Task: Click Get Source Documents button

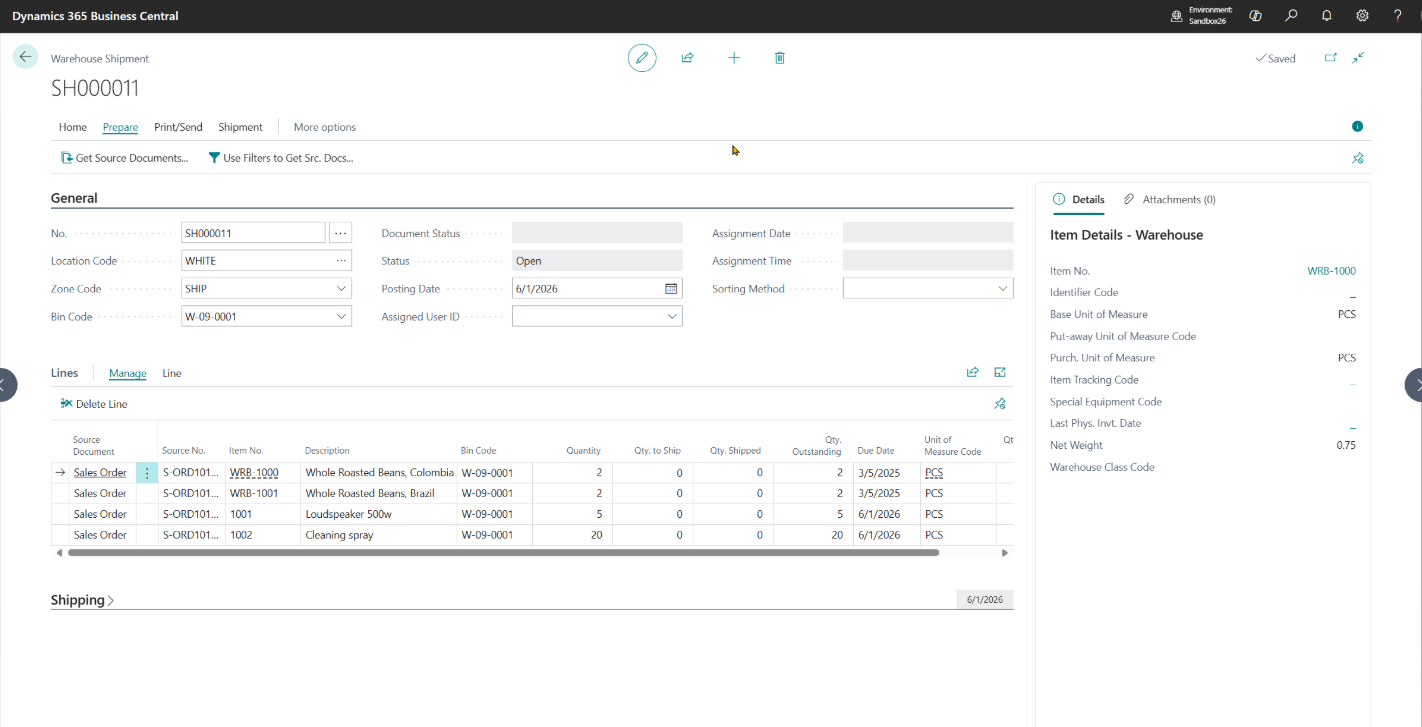Action: (x=125, y=158)
